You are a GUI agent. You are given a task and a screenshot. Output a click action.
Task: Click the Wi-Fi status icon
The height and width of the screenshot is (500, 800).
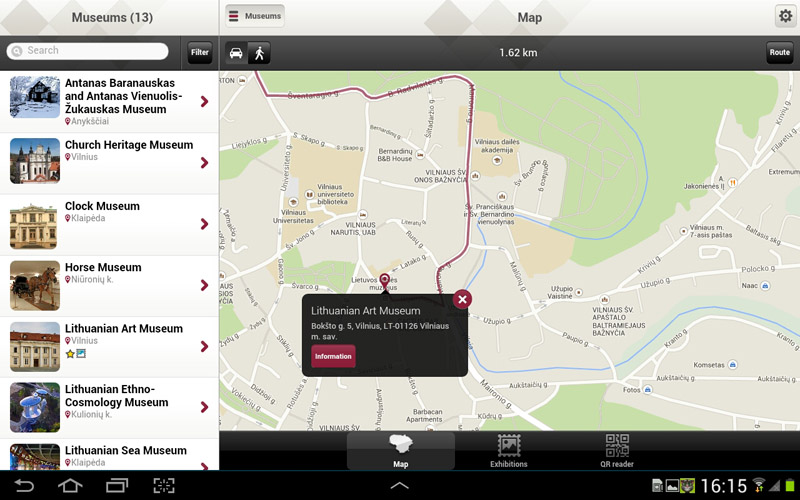click(x=759, y=485)
